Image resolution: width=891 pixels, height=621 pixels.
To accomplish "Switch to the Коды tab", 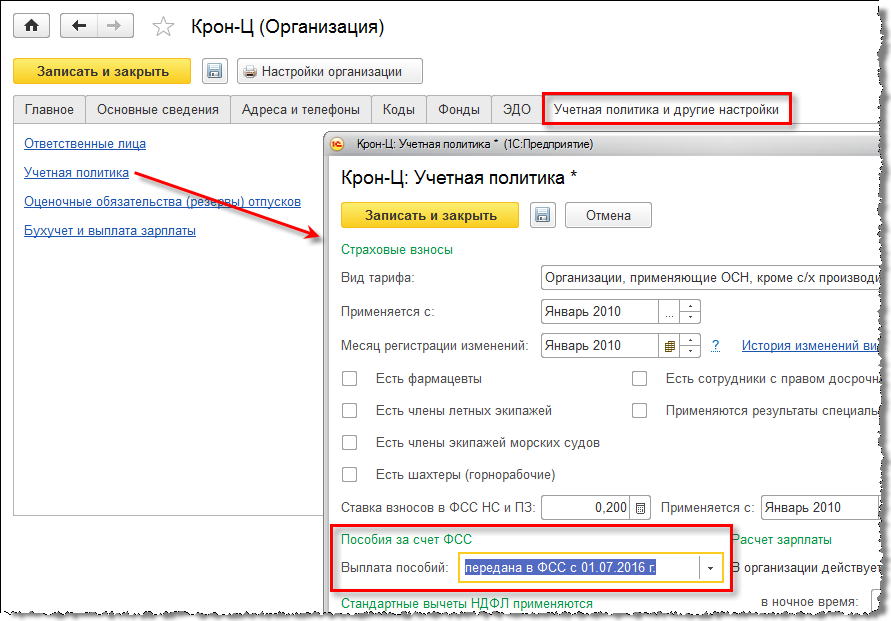I will click(x=398, y=110).
